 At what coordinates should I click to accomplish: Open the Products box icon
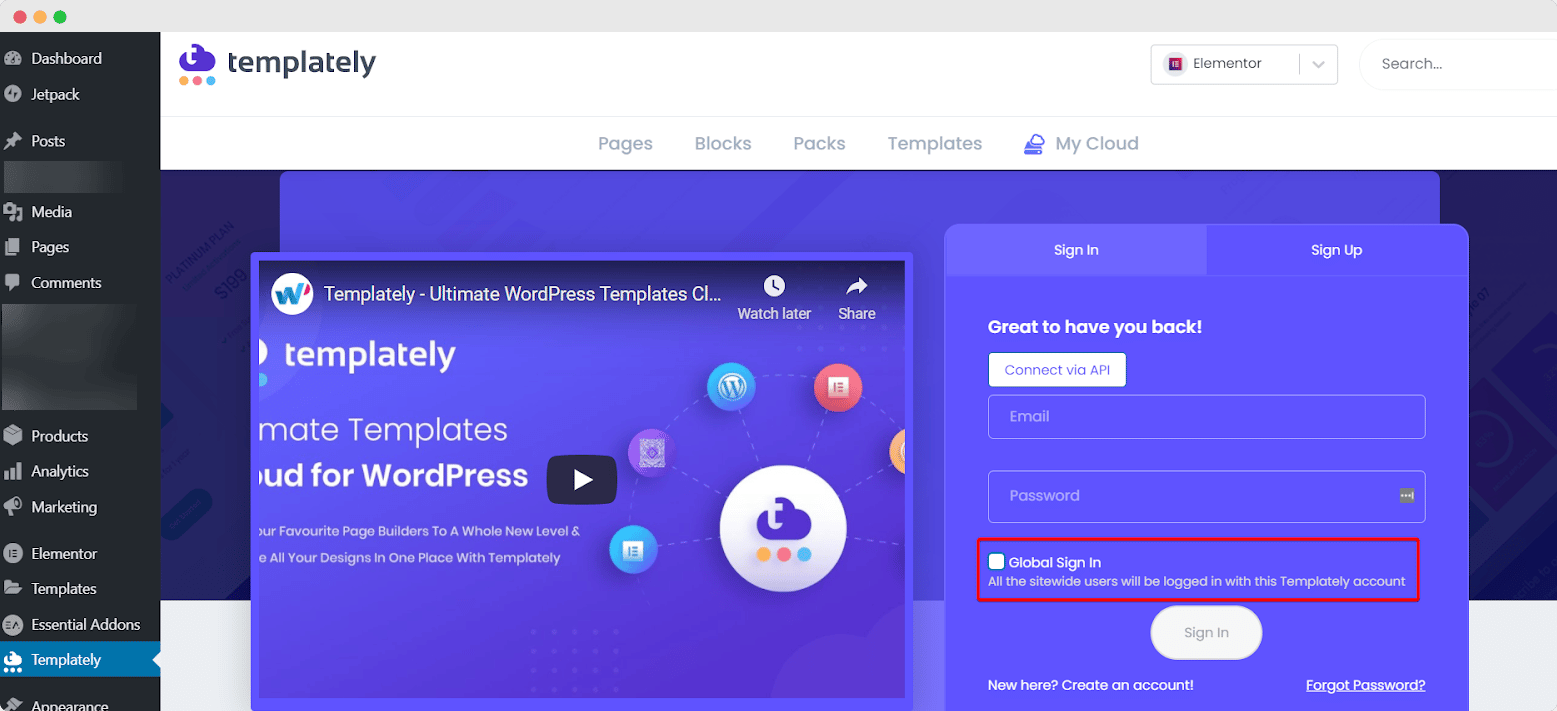13,436
